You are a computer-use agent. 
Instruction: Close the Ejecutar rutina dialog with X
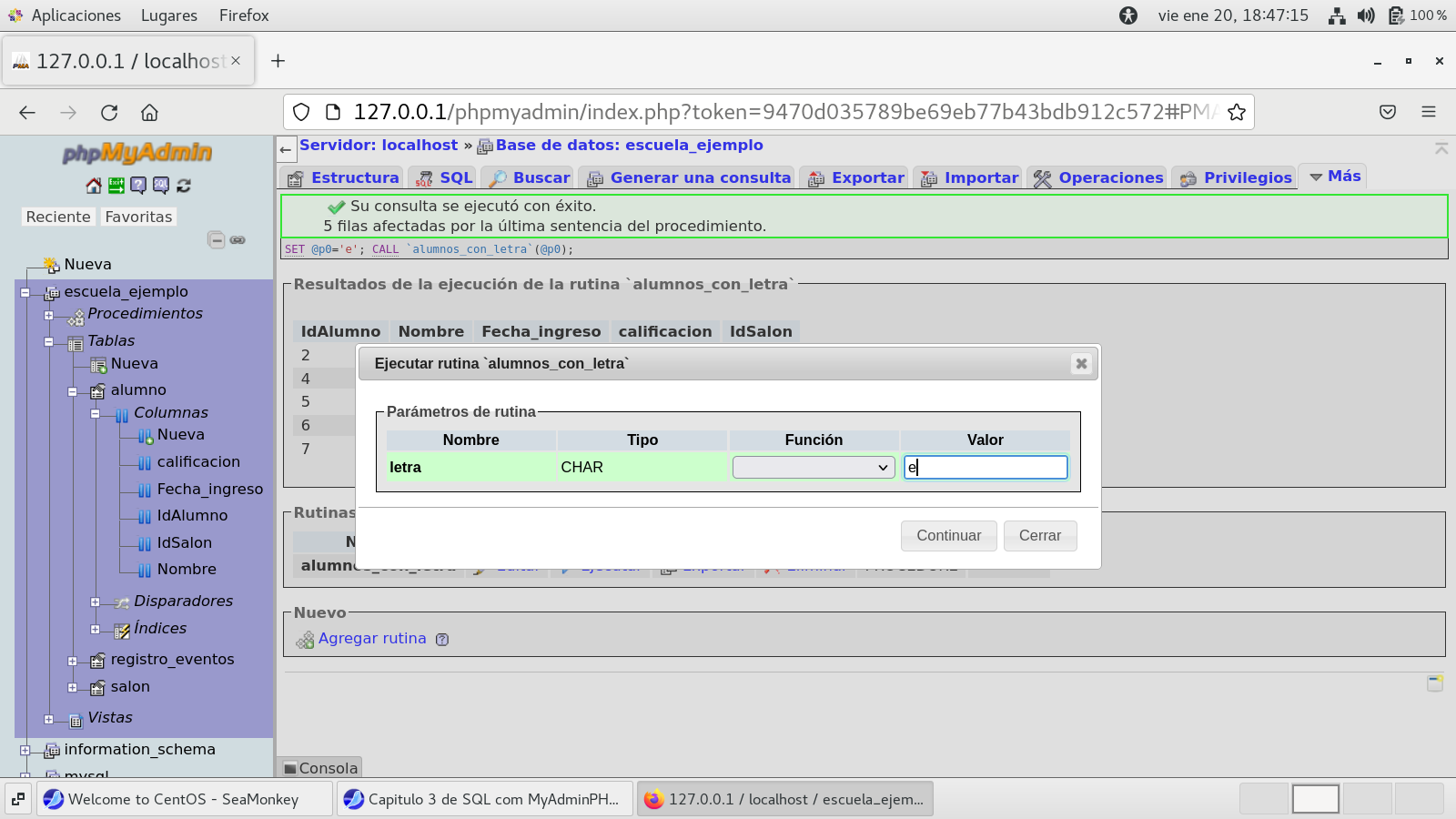pyautogui.click(x=1081, y=364)
